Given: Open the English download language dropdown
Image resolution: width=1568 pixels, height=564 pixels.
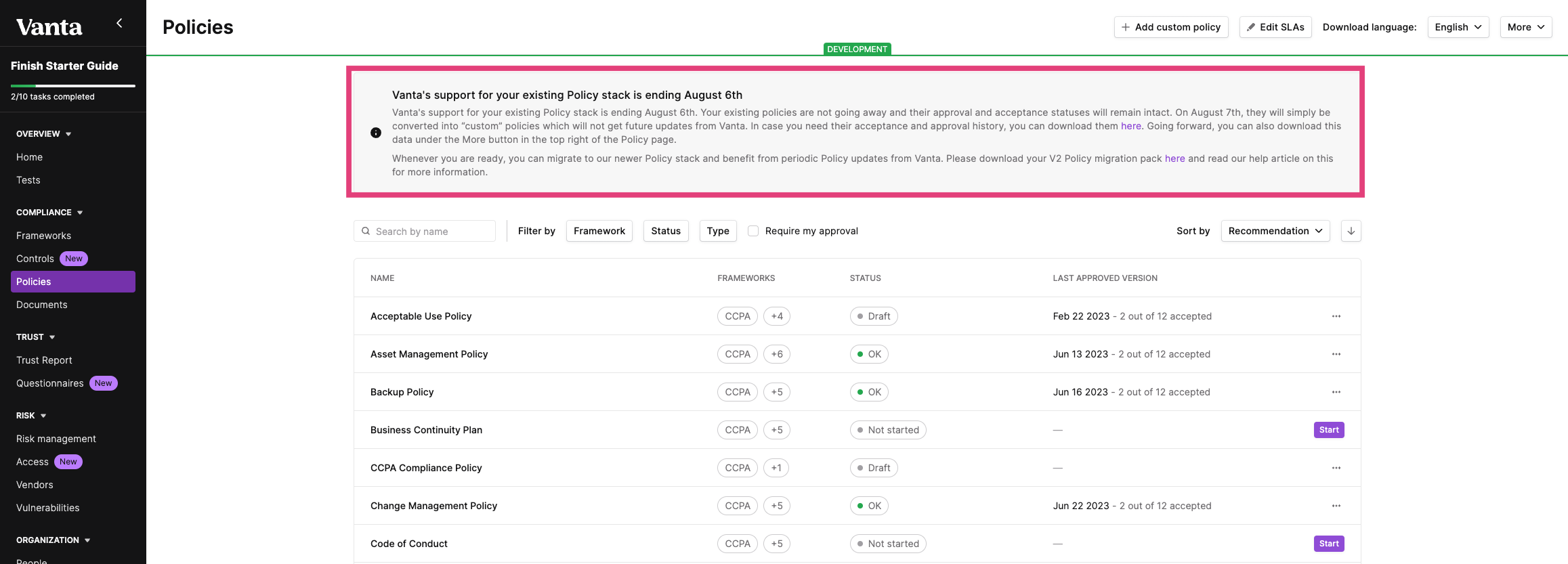Looking at the screenshot, I should 1458,27.
